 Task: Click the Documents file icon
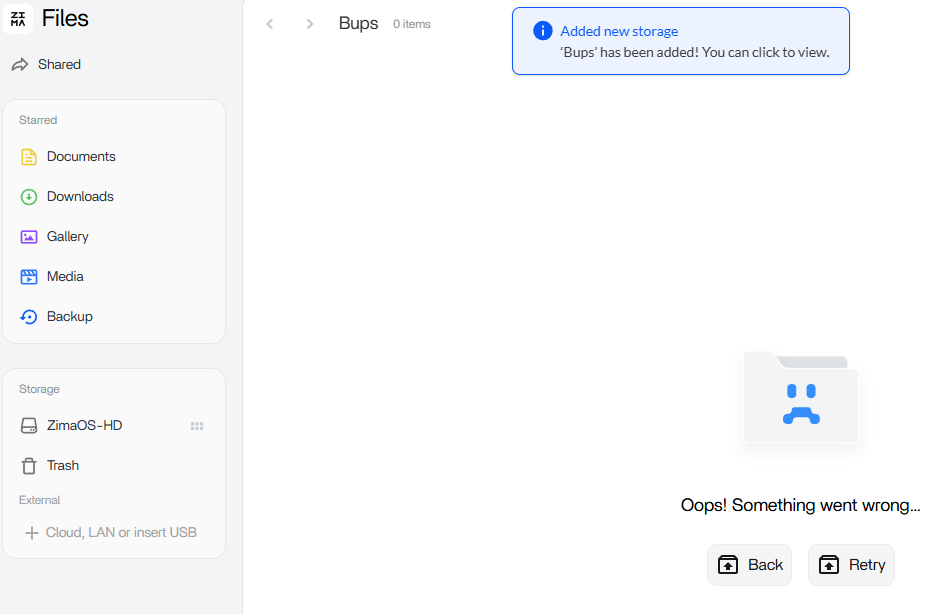pyautogui.click(x=29, y=157)
